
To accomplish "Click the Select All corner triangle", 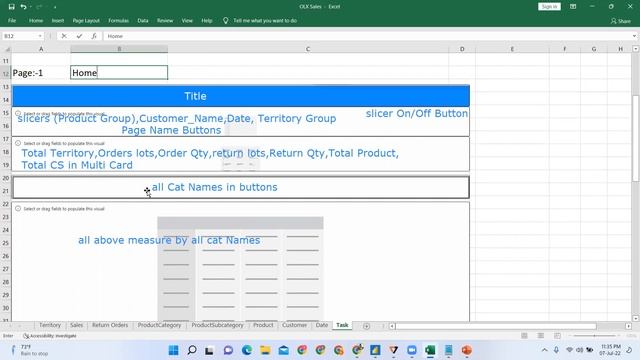I will pos(7,49).
